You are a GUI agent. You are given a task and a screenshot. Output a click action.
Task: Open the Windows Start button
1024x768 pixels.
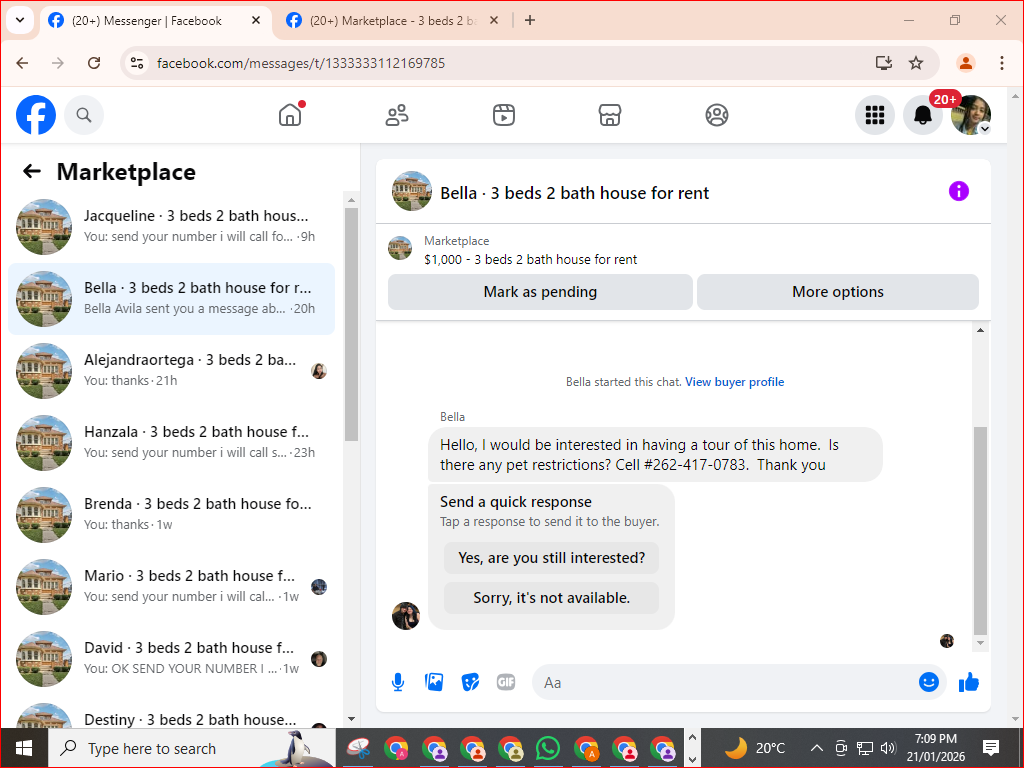(24, 748)
